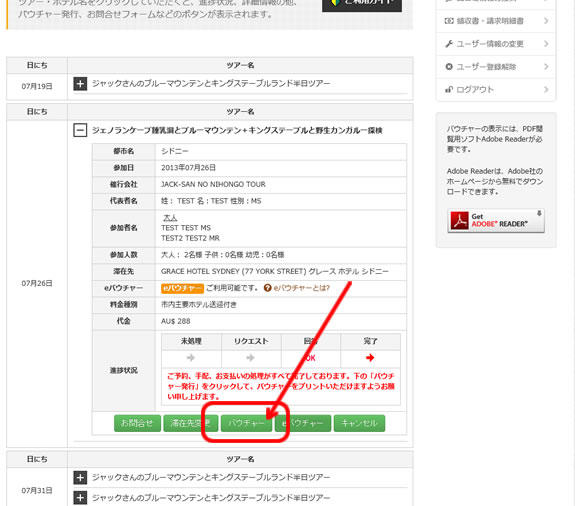Expand second tour under 07月31日
Screen dimensions: 575x506
80,498
